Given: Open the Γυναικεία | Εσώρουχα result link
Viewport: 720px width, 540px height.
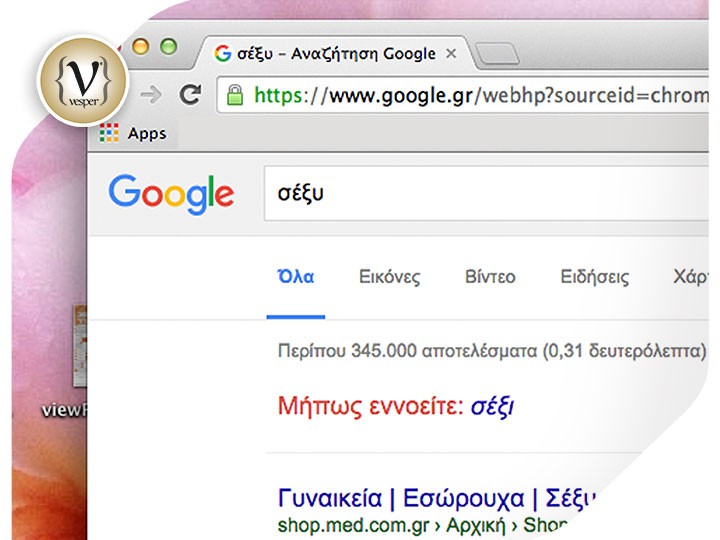Looking at the screenshot, I should coord(436,499).
